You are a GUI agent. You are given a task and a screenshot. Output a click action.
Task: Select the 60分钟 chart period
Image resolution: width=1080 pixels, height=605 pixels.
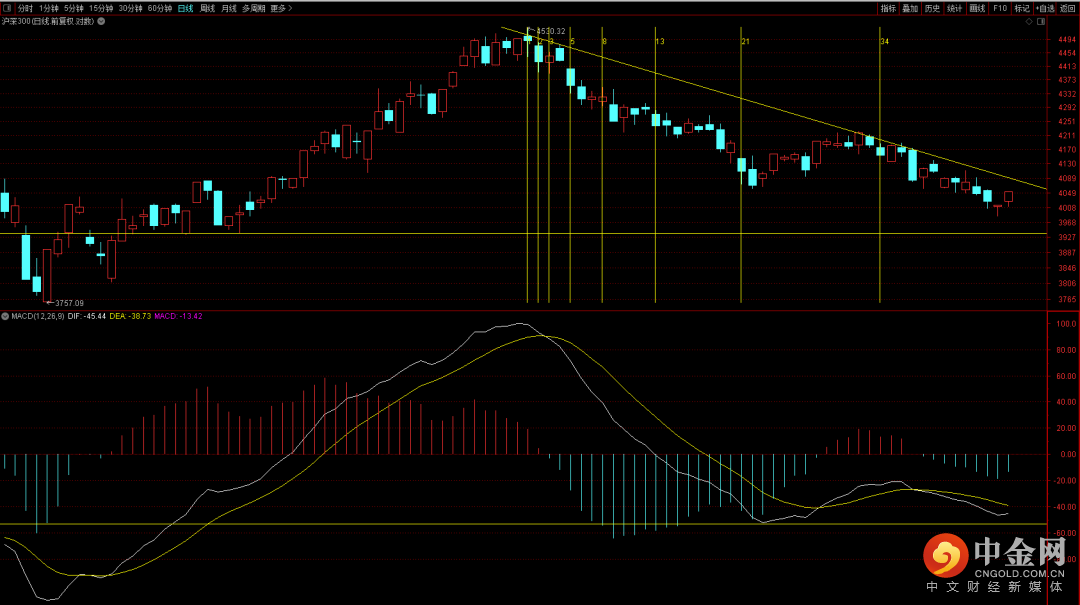(x=160, y=8)
